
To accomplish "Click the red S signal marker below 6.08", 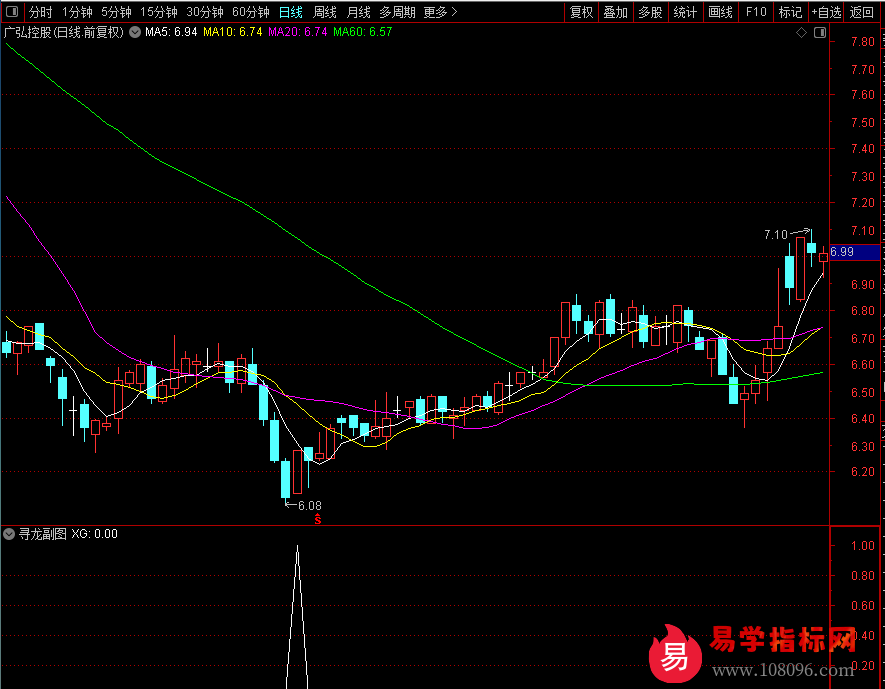I will 318,519.
